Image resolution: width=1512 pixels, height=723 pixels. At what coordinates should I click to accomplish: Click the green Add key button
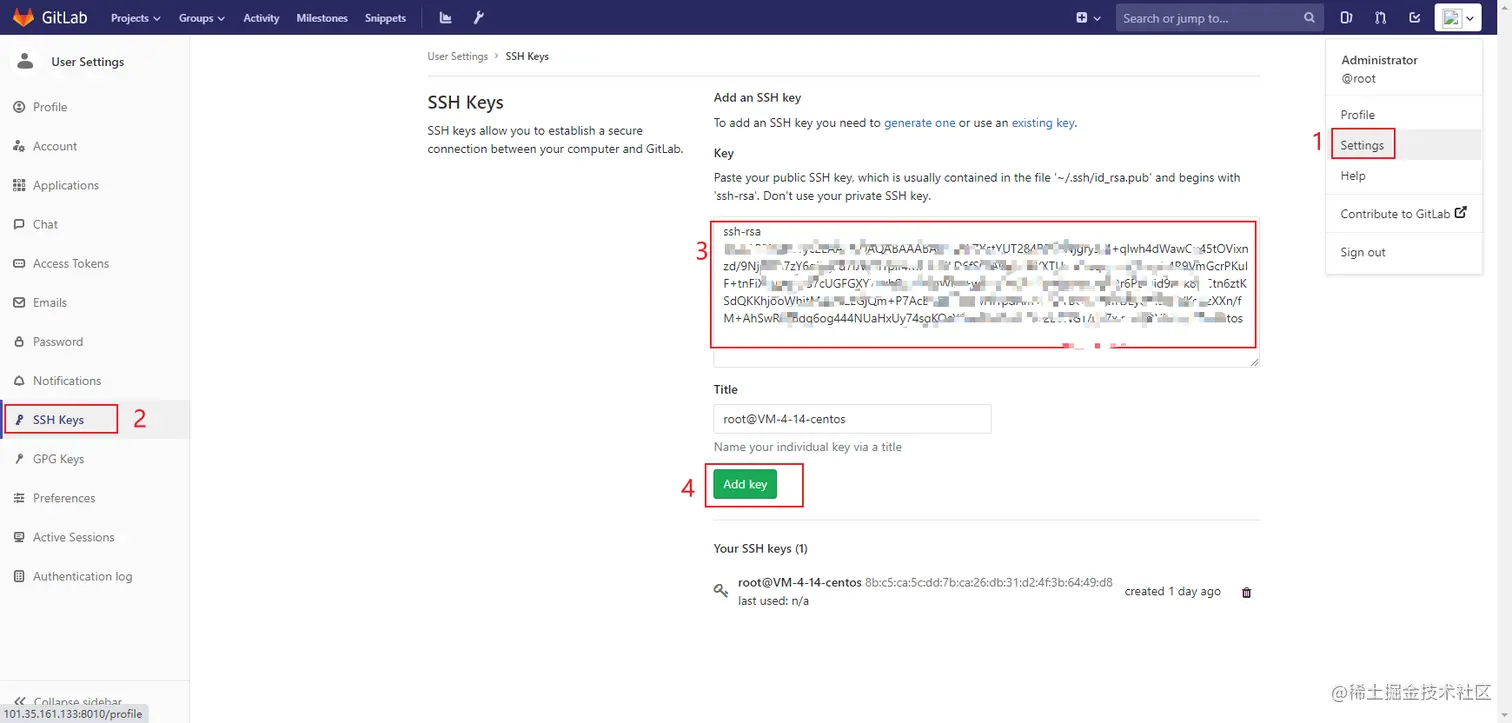745,484
